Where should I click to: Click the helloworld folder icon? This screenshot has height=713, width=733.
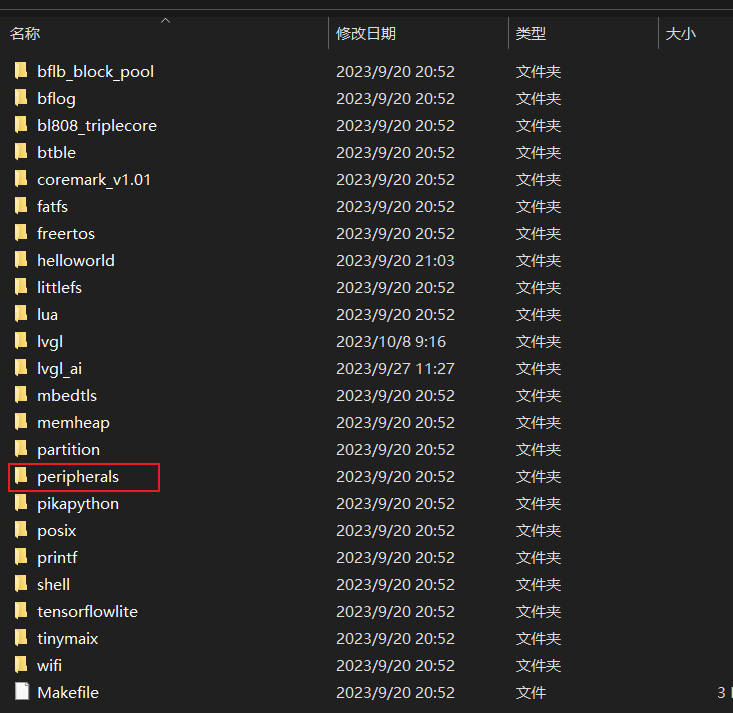pyautogui.click(x=21, y=260)
